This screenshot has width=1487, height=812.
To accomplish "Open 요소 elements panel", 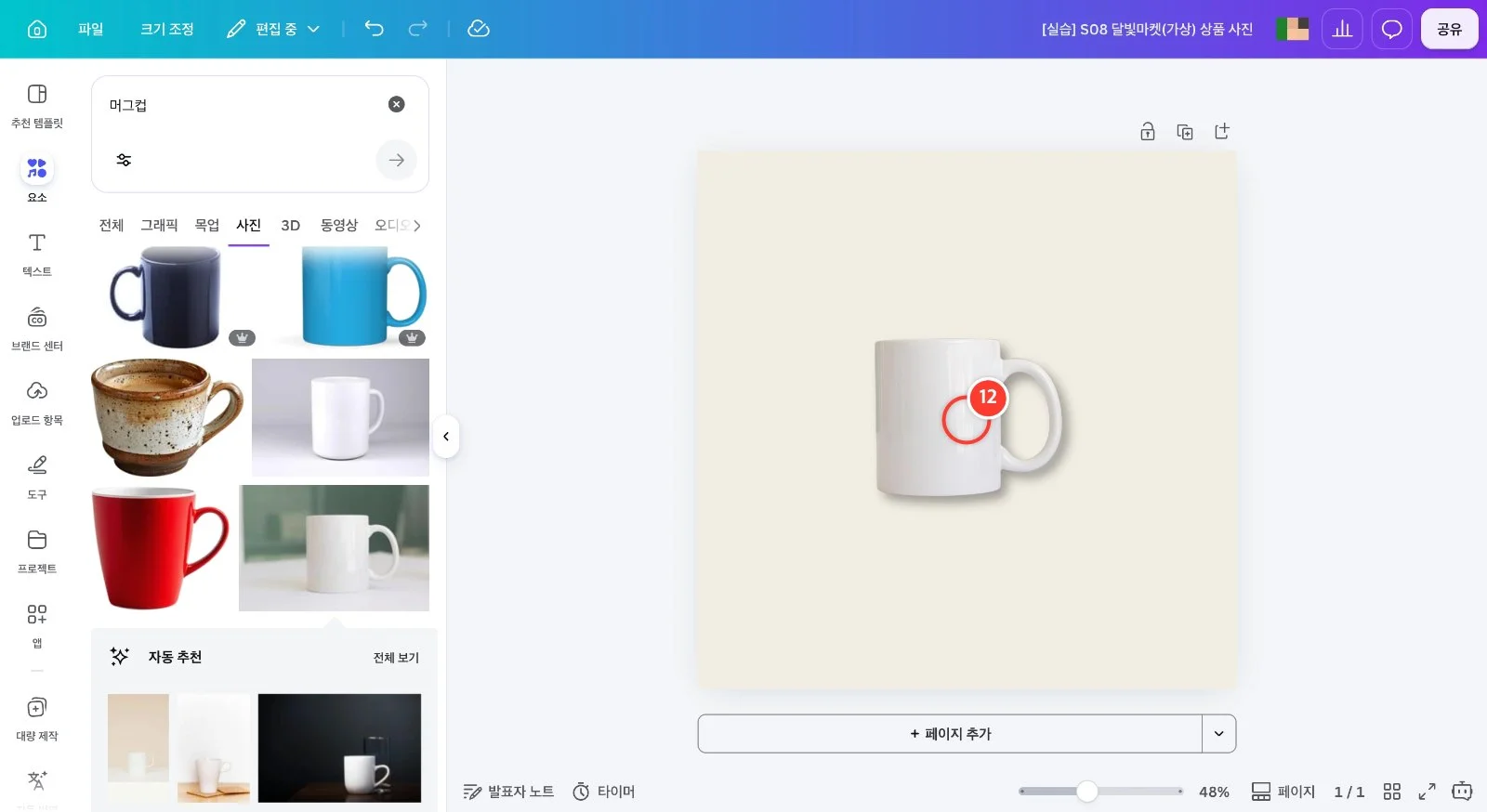I will [x=37, y=179].
